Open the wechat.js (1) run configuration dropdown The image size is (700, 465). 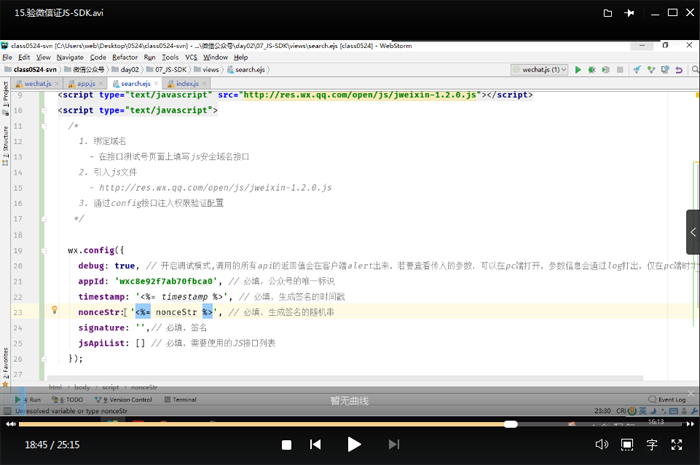click(539, 70)
